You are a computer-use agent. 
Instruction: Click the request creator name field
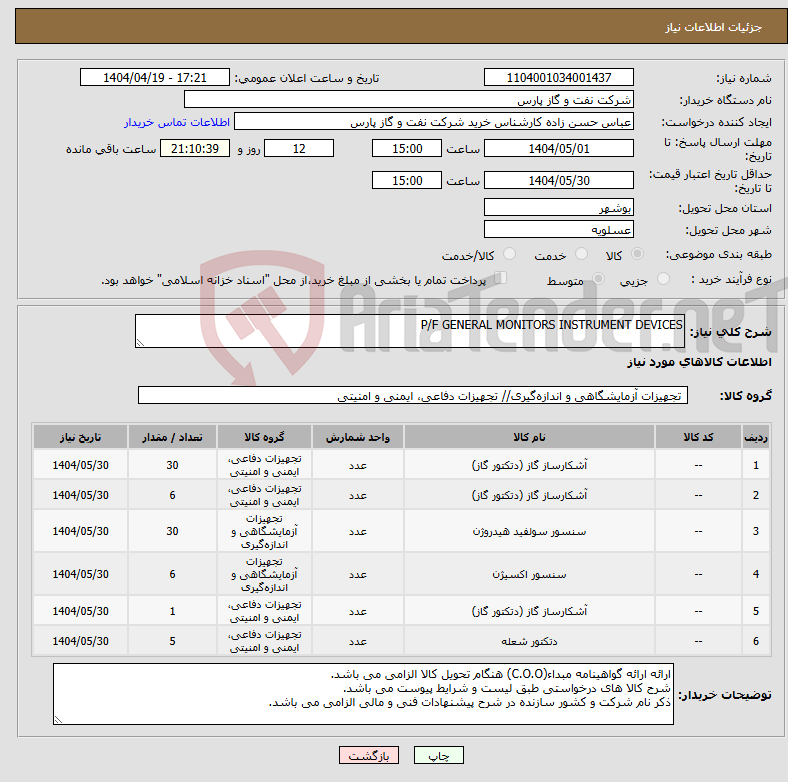tap(434, 122)
